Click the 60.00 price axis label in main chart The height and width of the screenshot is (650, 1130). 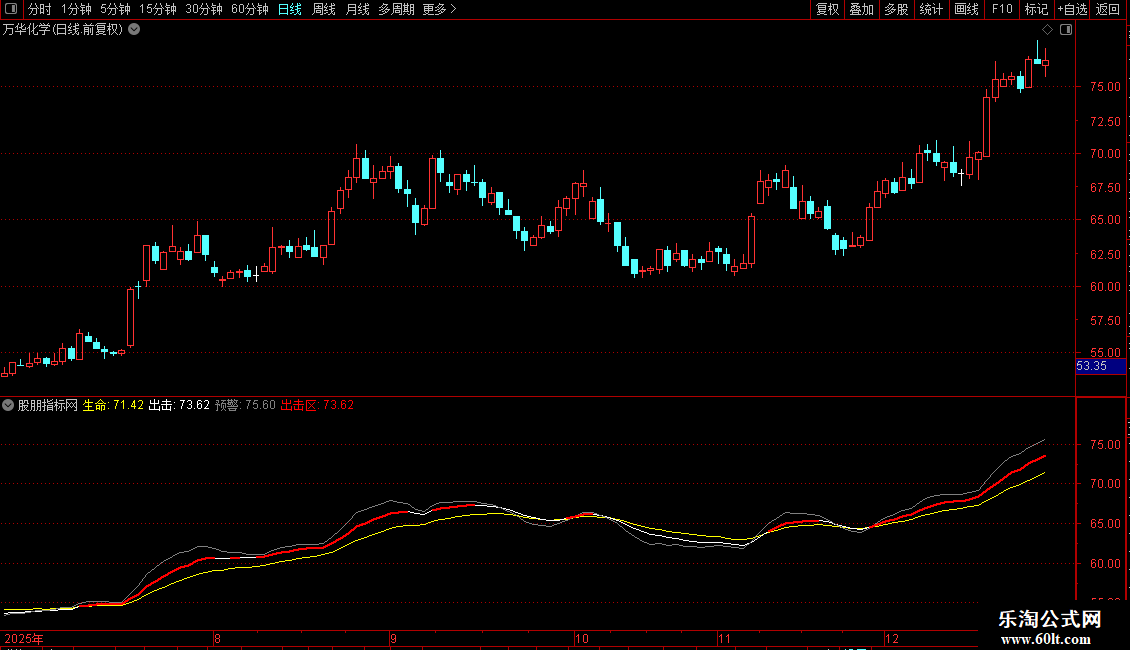[x=1105, y=286]
